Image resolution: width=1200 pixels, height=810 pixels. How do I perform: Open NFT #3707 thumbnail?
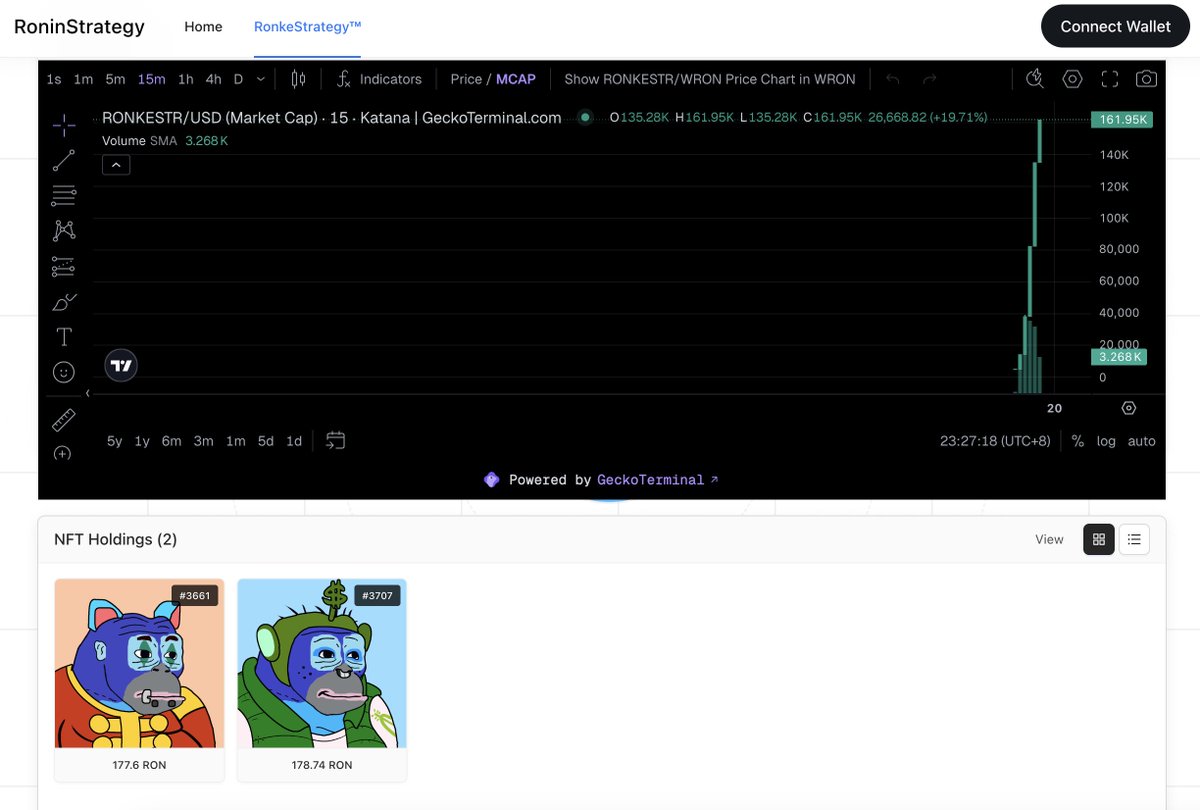[x=322, y=663]
